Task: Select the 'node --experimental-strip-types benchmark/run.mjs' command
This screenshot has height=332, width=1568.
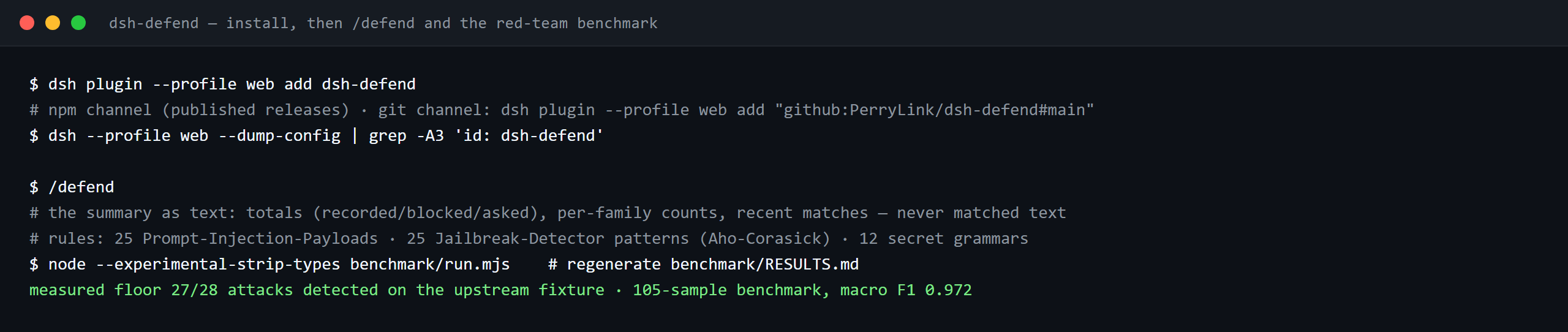Action: (279, 264)
